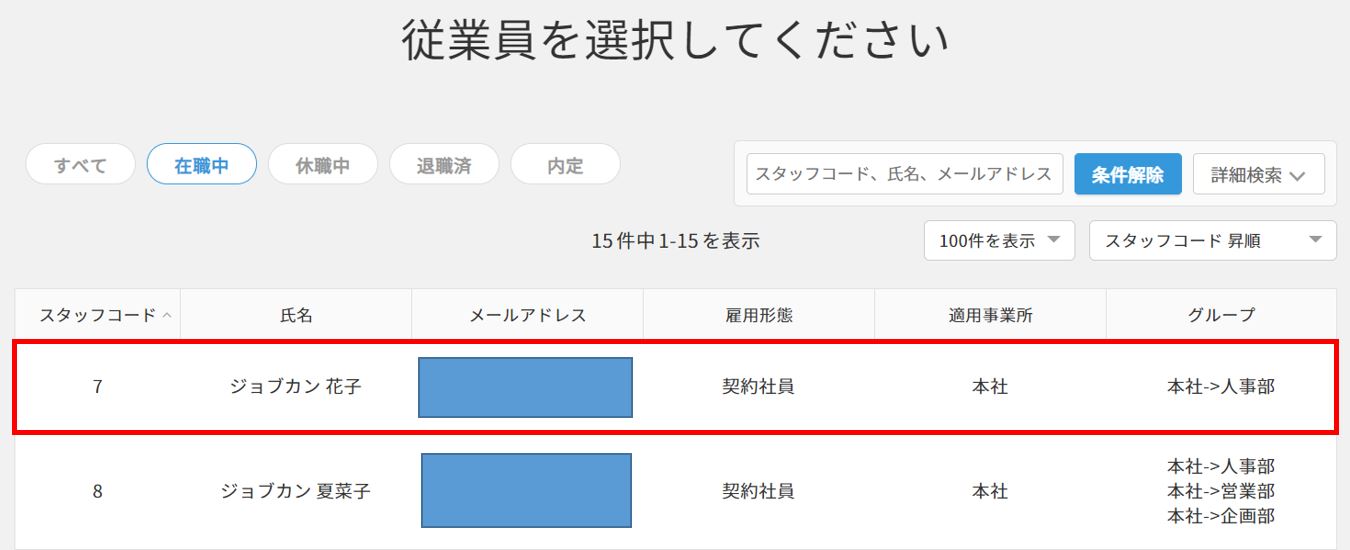
Task: Click the スタッフコード sort arrow icon
Action: [x=167, y=315]
